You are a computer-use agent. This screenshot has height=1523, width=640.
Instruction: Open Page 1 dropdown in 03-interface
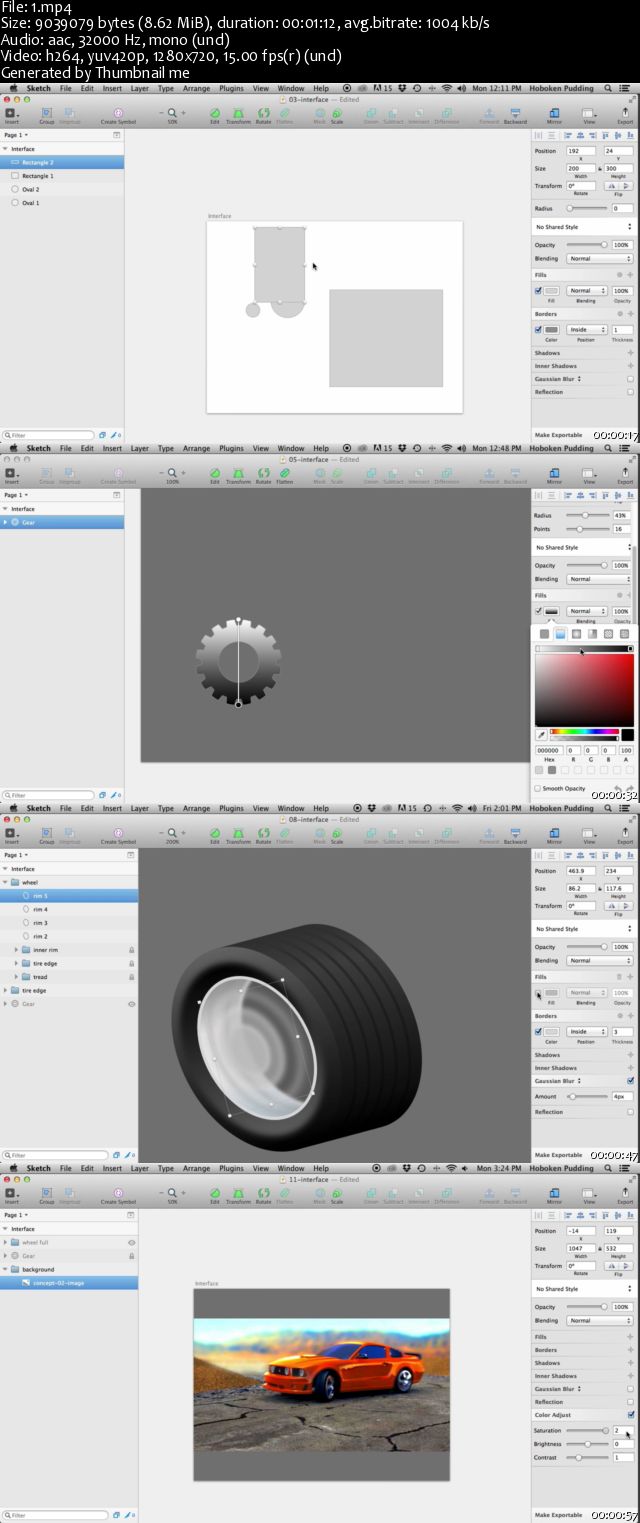click(x=17, y=134)
